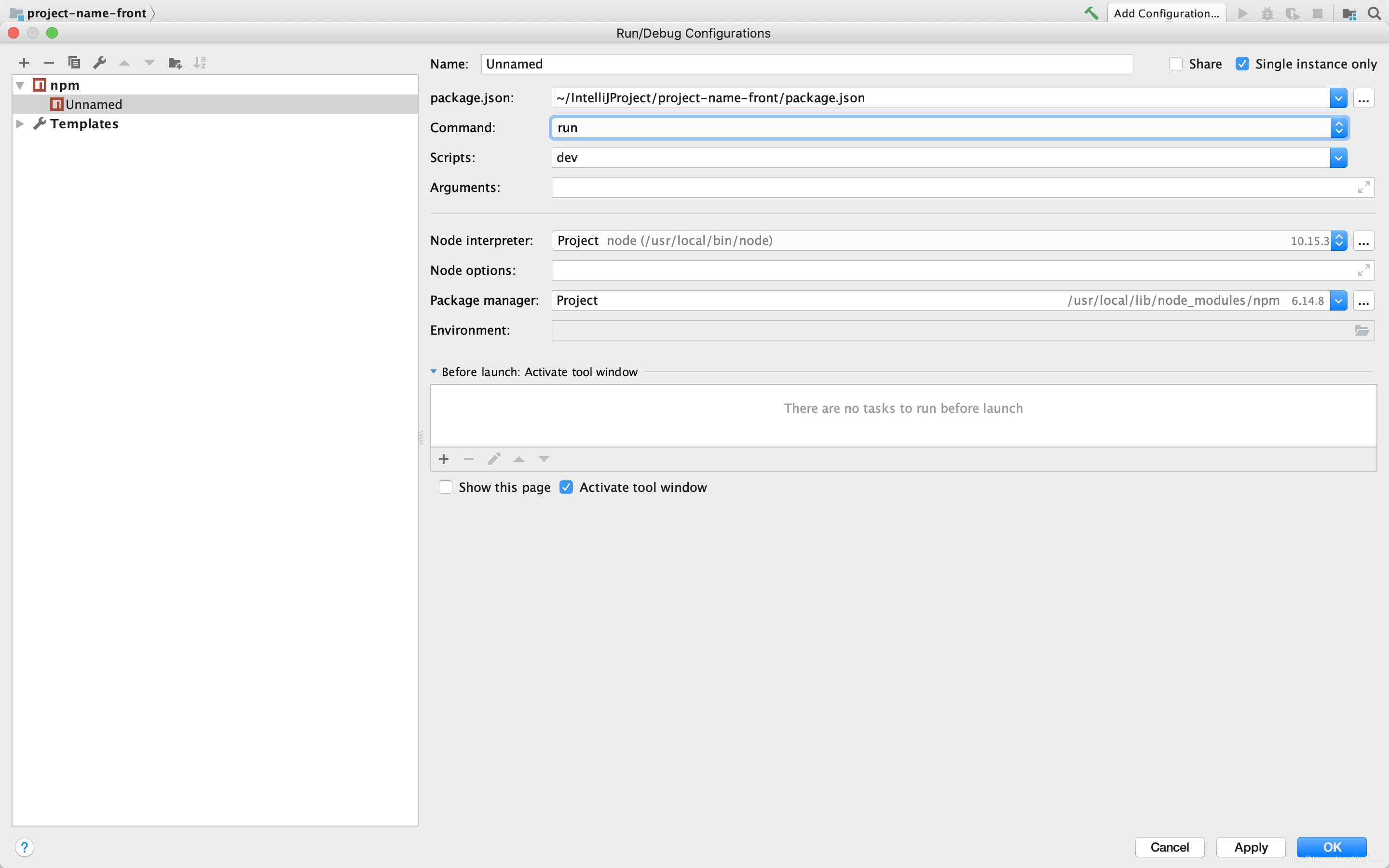Screen dimensions: 1389x868
Task: Toggle the Share checkbox
Action: (x=1176, y=63)
